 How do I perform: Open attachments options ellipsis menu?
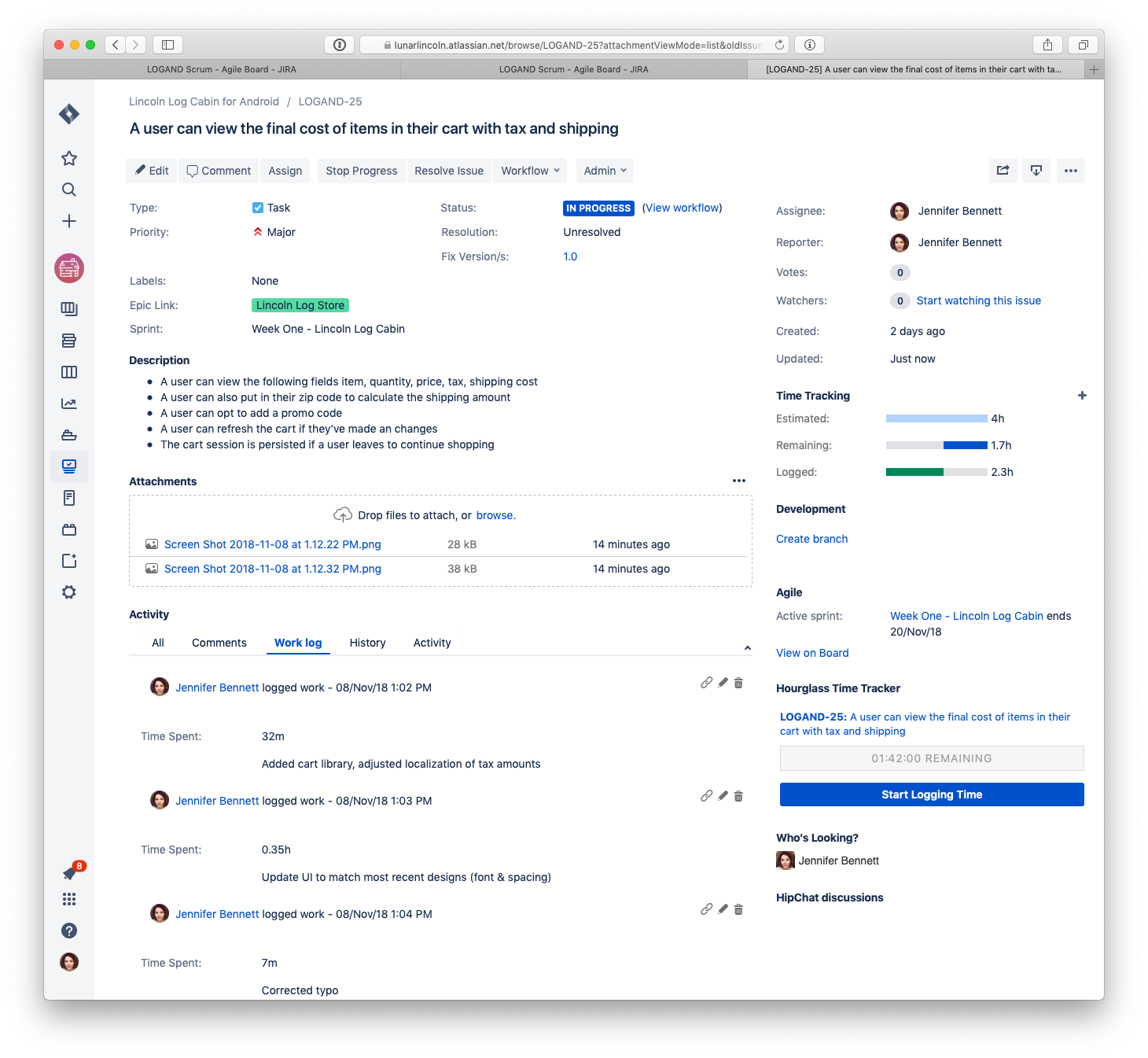click(739, 481)
